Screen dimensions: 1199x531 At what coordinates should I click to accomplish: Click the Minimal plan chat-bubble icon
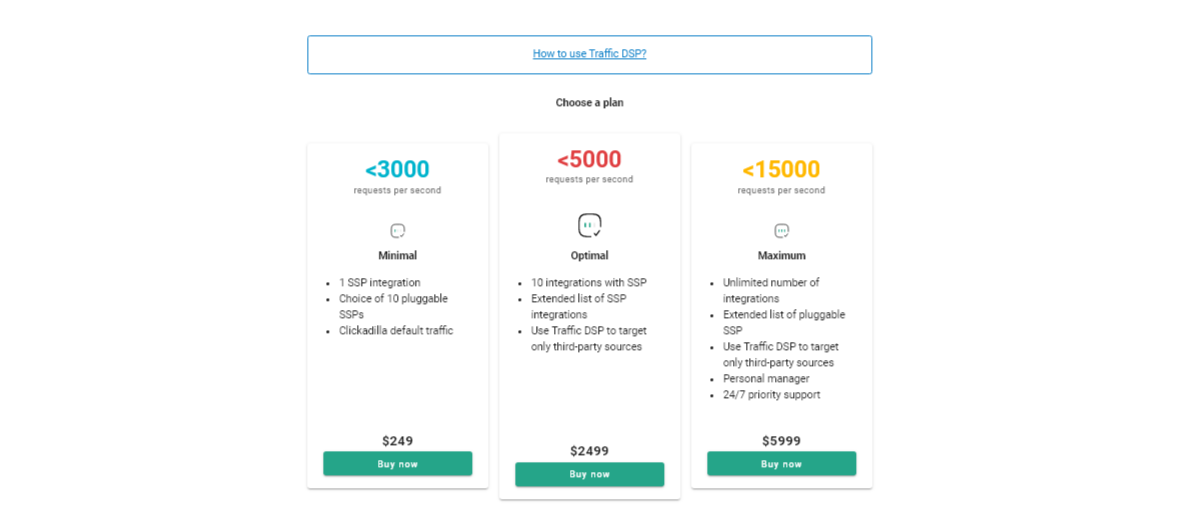click(x=397, y=231)
